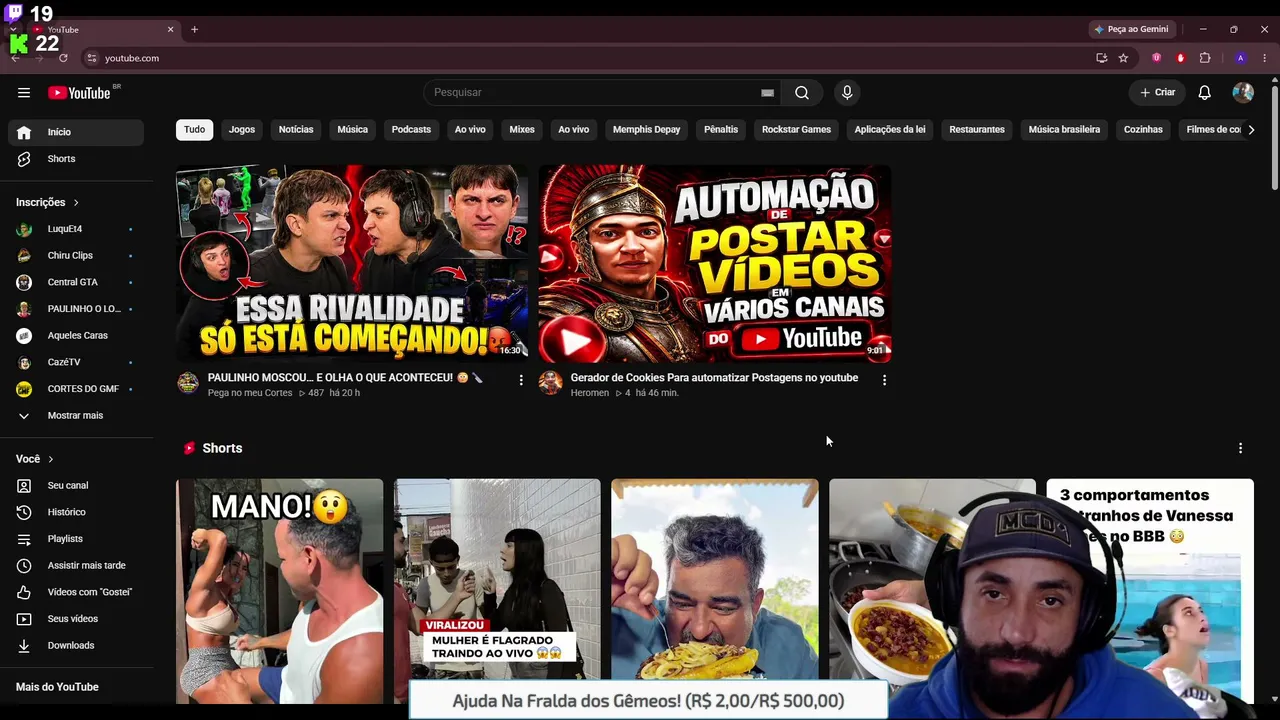This screenshot has width=1280, height=720.
Task: Open Downloads in sidebar
Action: click(76, 646)
